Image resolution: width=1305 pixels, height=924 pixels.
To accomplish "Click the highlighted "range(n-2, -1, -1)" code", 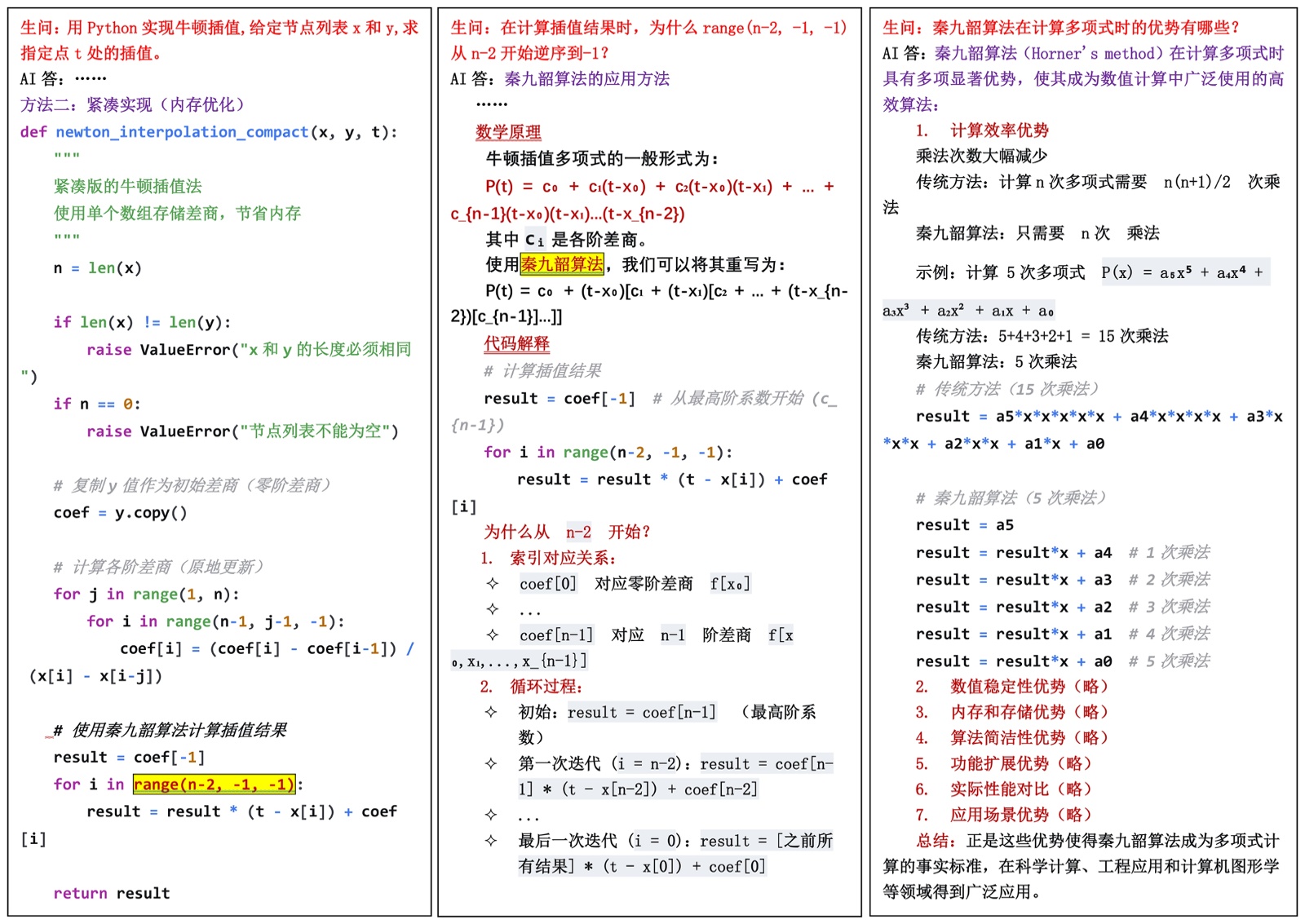I will (214, 785).
